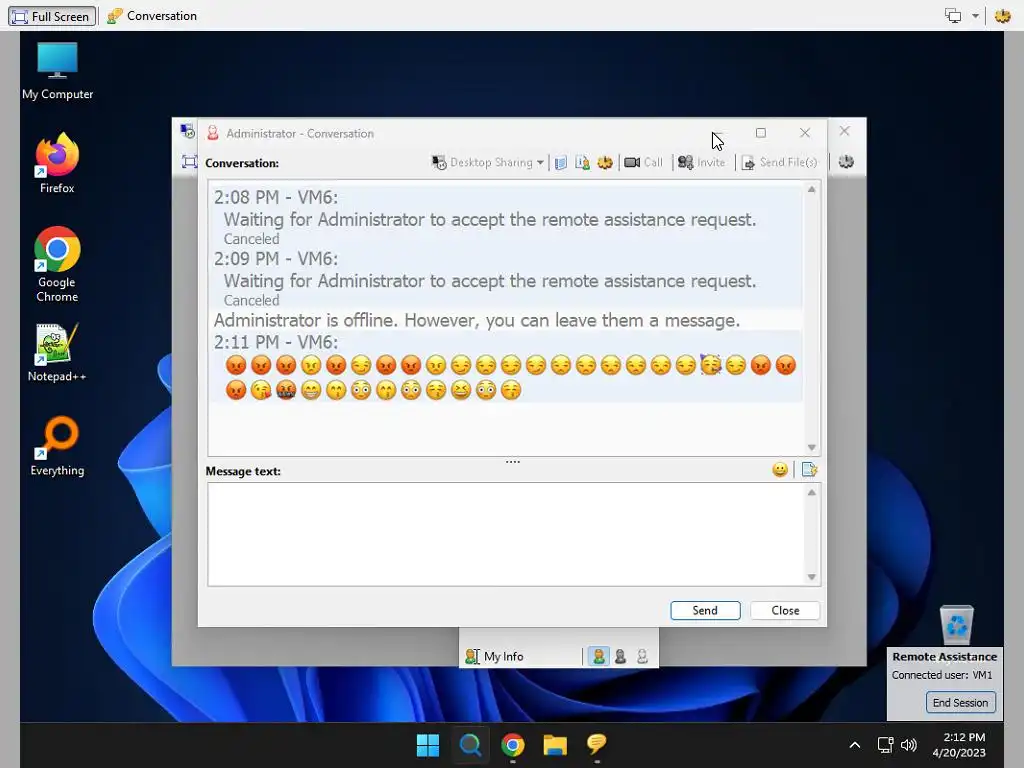The width and height of the screenshot is (1024, 768).
Task: Click End Session in Remote Assistance panel
Action: tap(961, 703)
